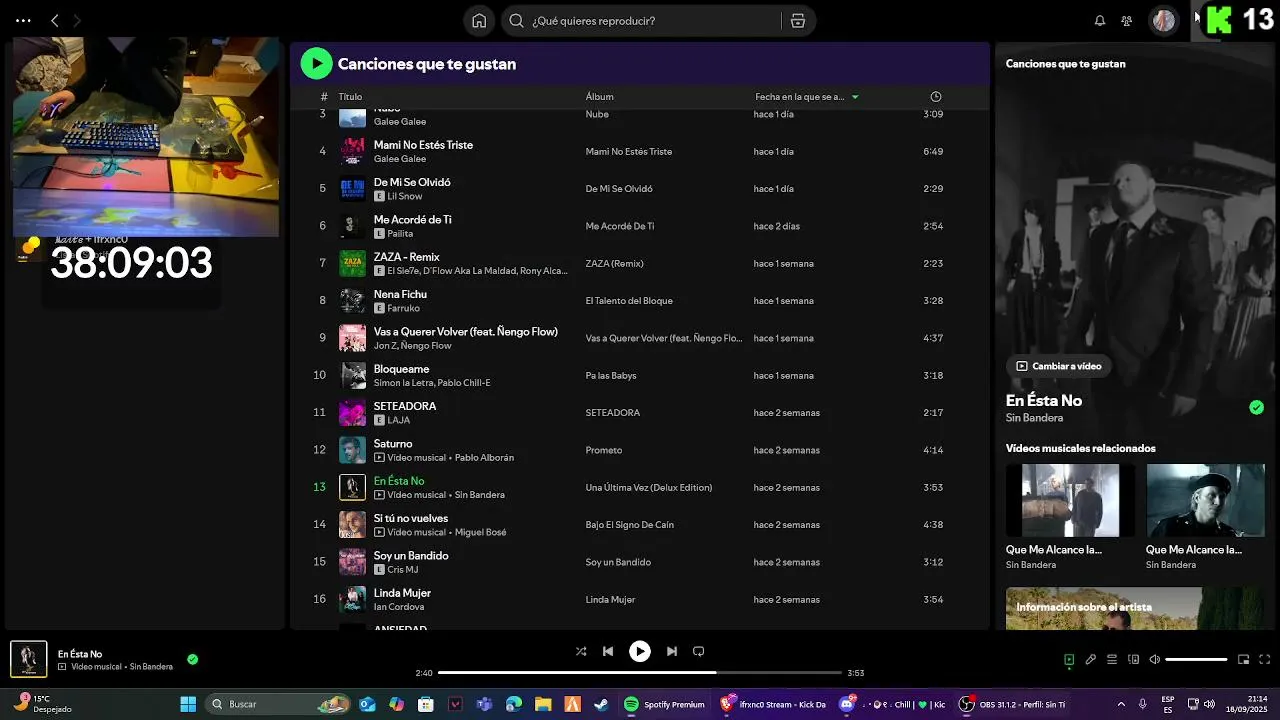1280x720 pixels.
Task: Switch to ifrxnc0 Stream - Kick taskbar window
Action: [774, 704]
